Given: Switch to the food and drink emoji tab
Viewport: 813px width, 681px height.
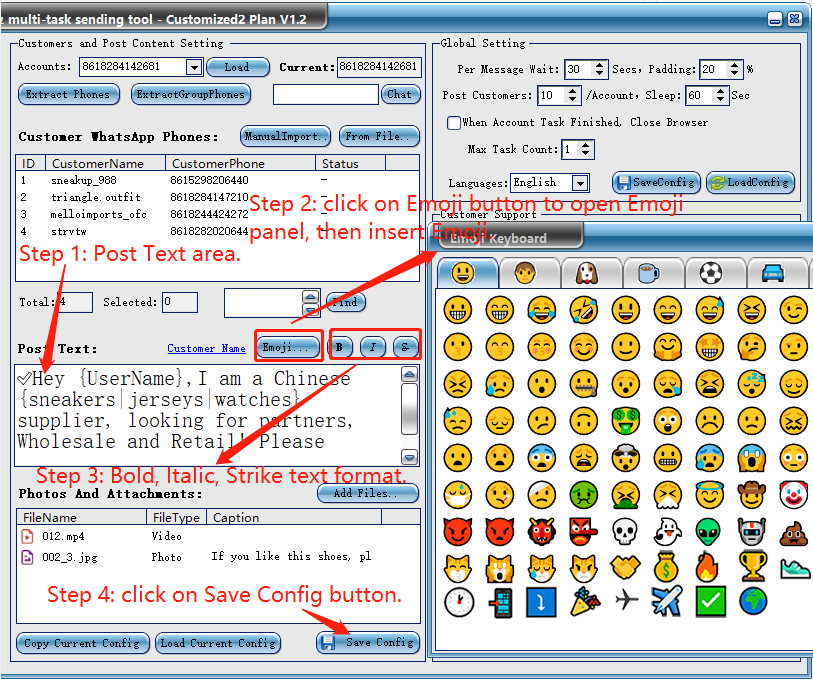Looking at the screenshot, I should (x=653, y=273).
